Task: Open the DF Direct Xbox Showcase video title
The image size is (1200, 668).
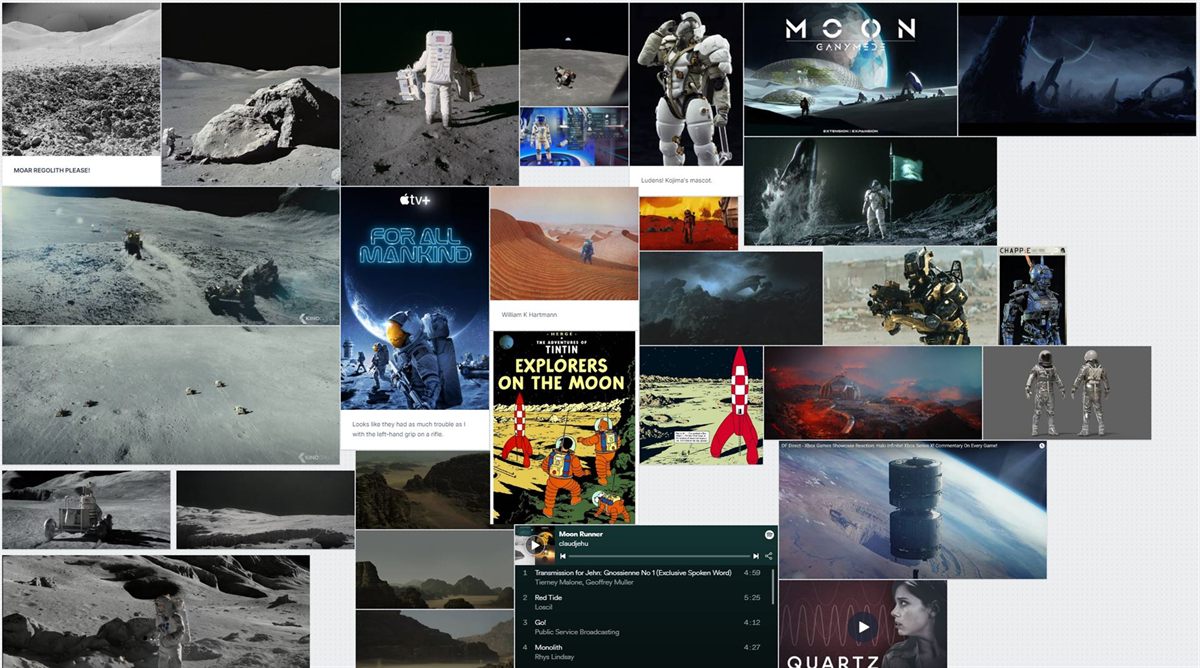Action: (889, 445)
